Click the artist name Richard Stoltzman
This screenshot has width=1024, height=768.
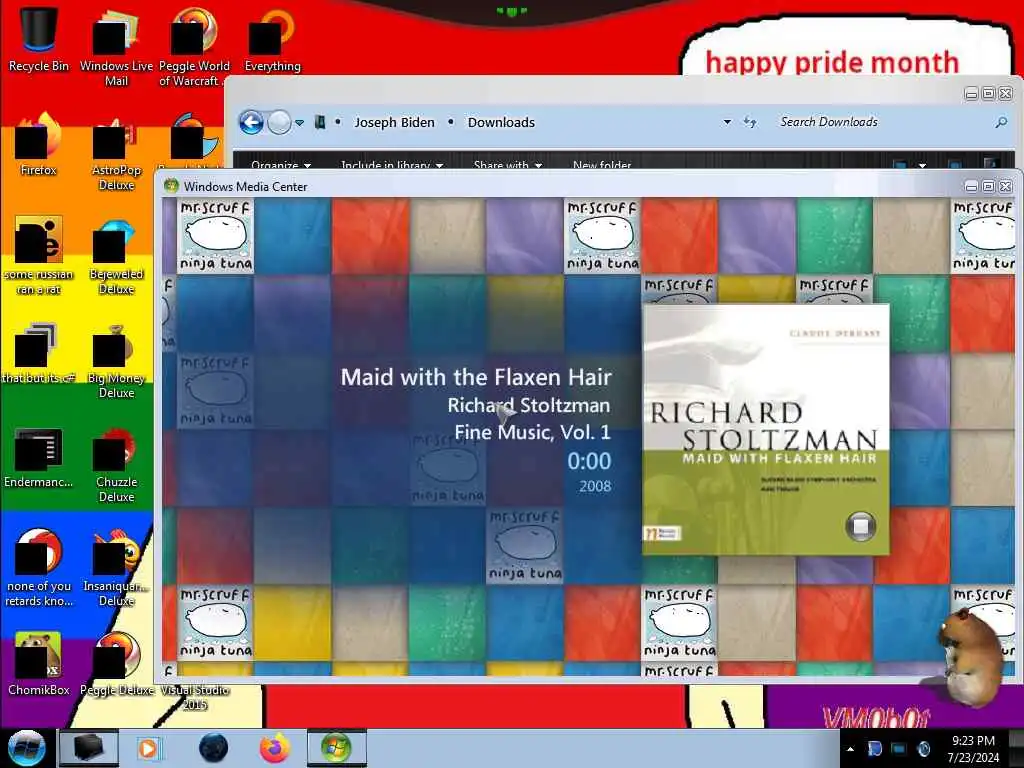[529, 405]
